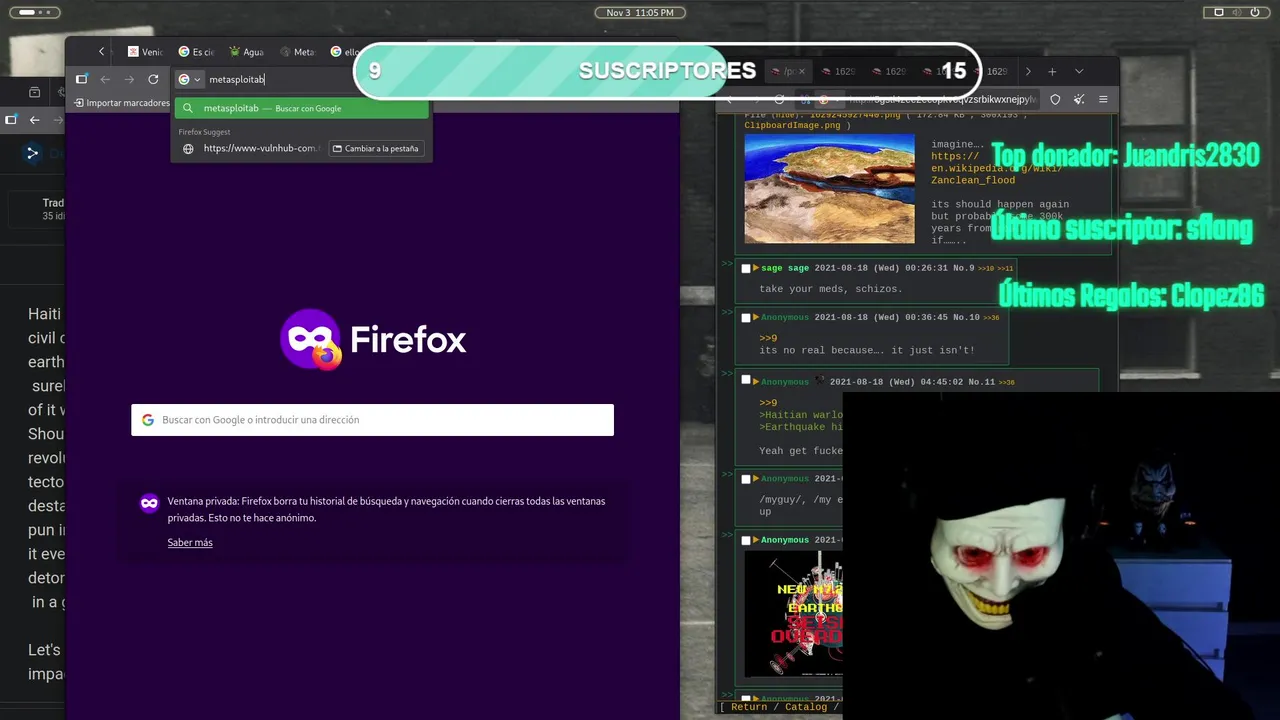Screen dimensions: 1280x720
Task: Expand the post menu arrow on post No.11
Action: (x=756, y=381)
